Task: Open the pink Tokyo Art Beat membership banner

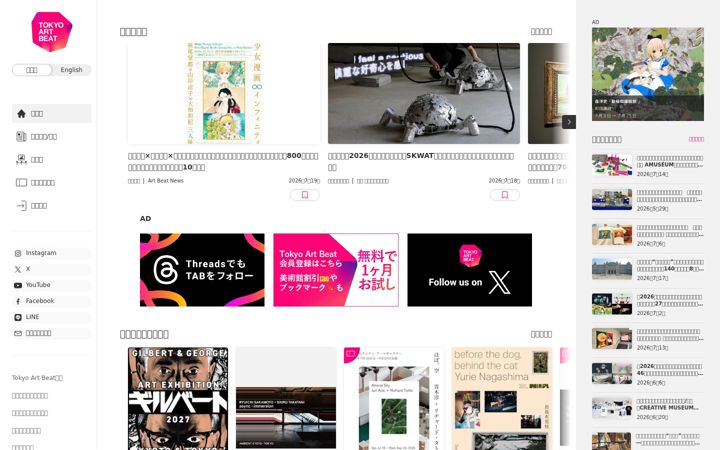Action: click(336, 270)
